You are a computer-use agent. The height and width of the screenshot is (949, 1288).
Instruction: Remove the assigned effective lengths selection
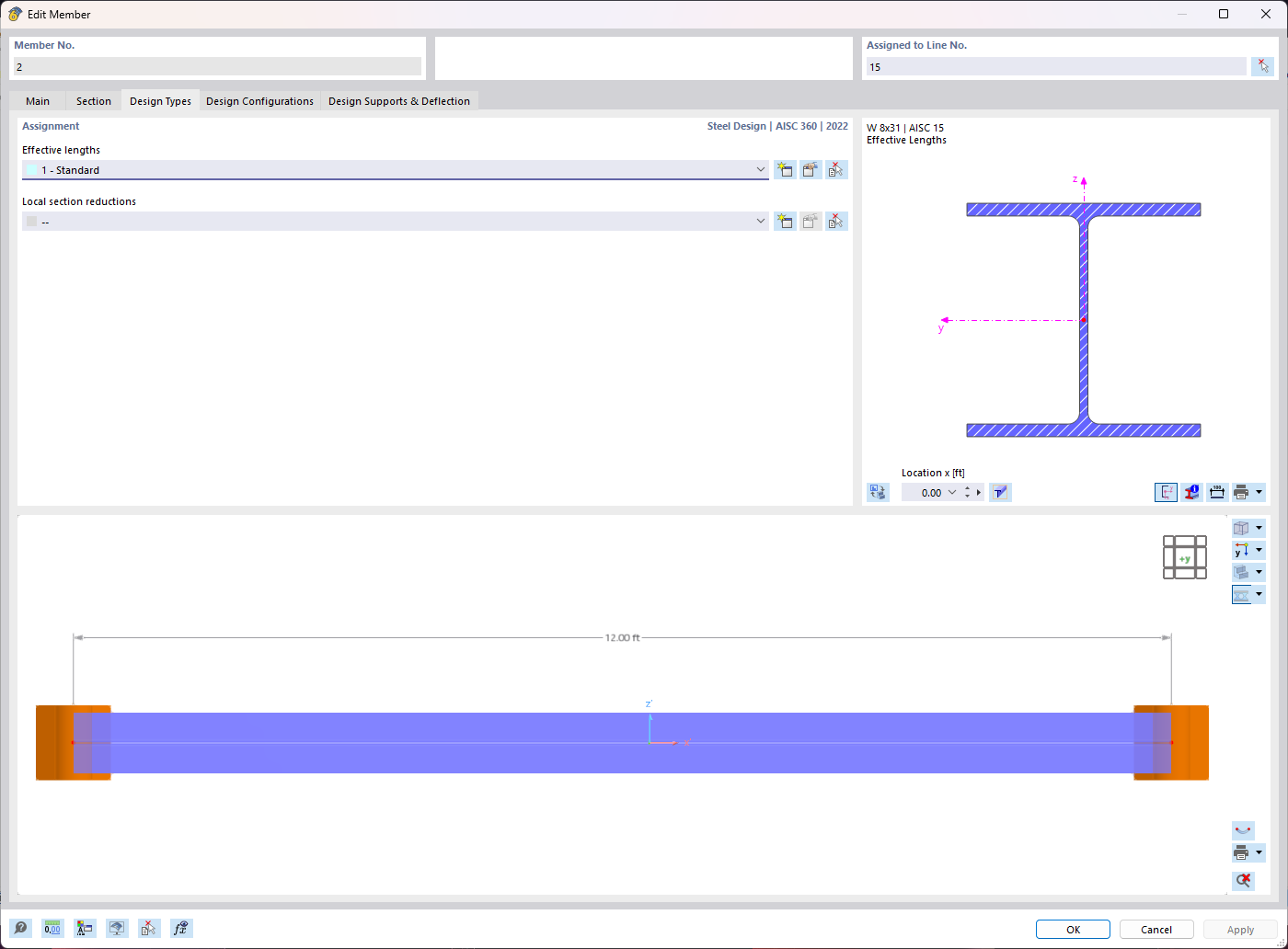click(836, 170)
